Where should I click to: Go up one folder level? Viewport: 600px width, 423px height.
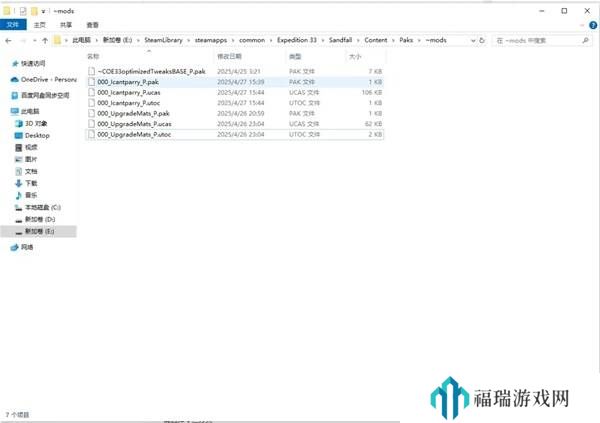pos(45,40)
